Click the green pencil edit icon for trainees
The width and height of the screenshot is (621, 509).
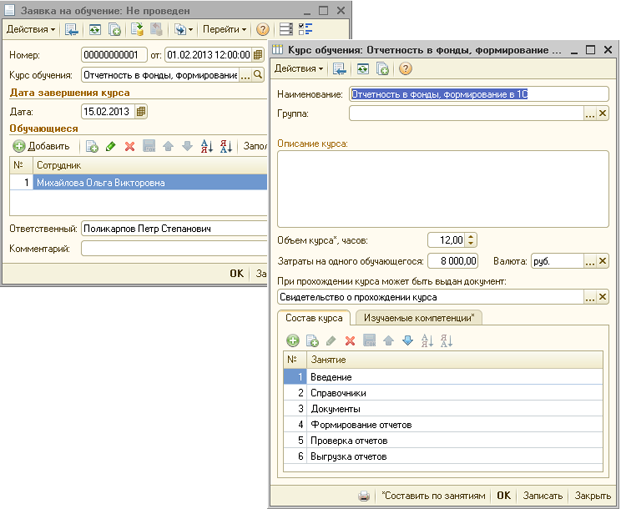pos(110,146)
